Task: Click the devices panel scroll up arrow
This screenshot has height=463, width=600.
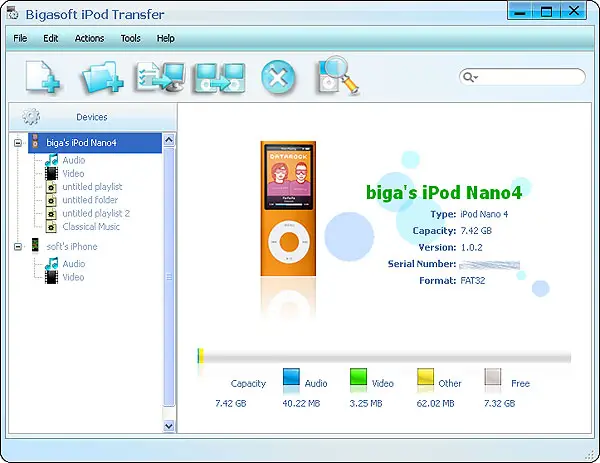Action: [x=169, y=140]
